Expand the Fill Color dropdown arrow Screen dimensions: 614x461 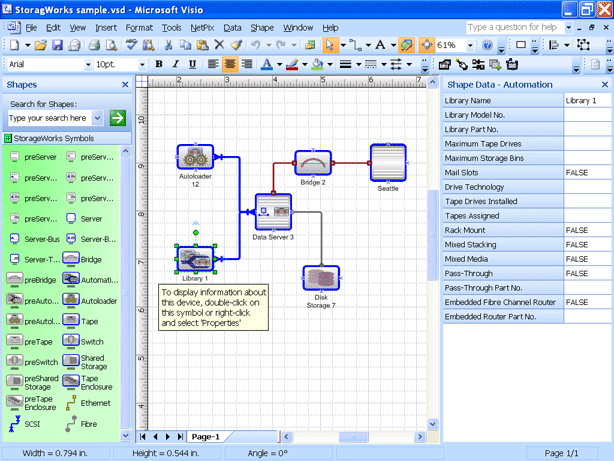pyautogui.click(x=330, y=64)
